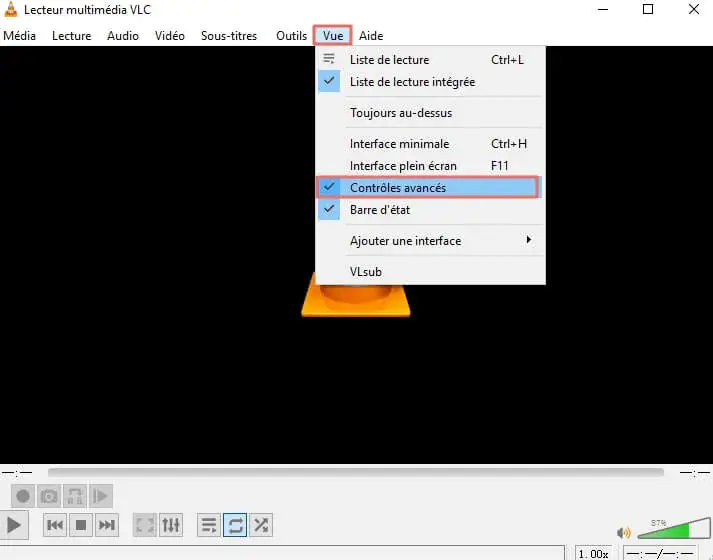Uncheck Barre d'état option
713x560 pixels.
point(380,210)
